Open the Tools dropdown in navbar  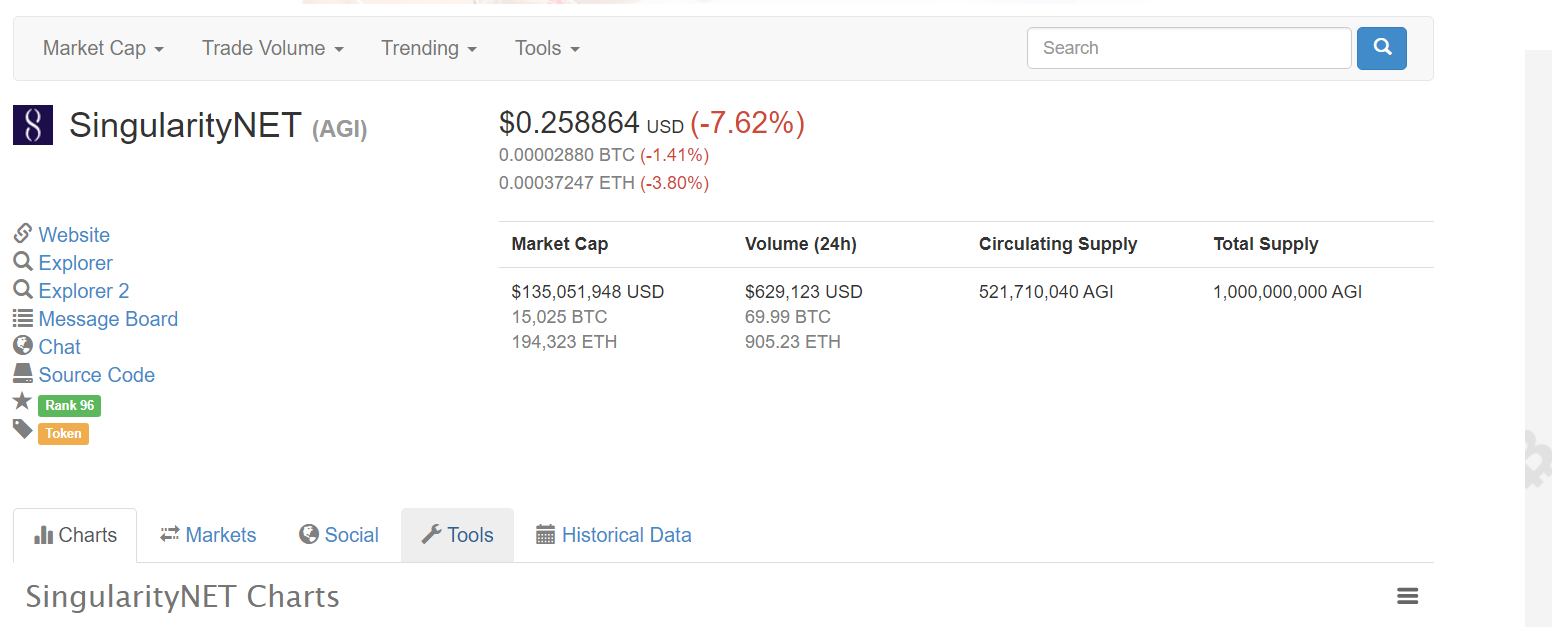(x=547, y=48)
